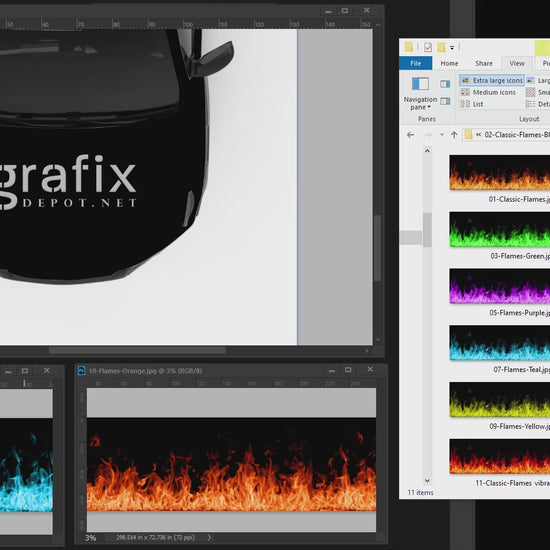Click Explorer navigation scrollbar up arrow

[427, 151]
